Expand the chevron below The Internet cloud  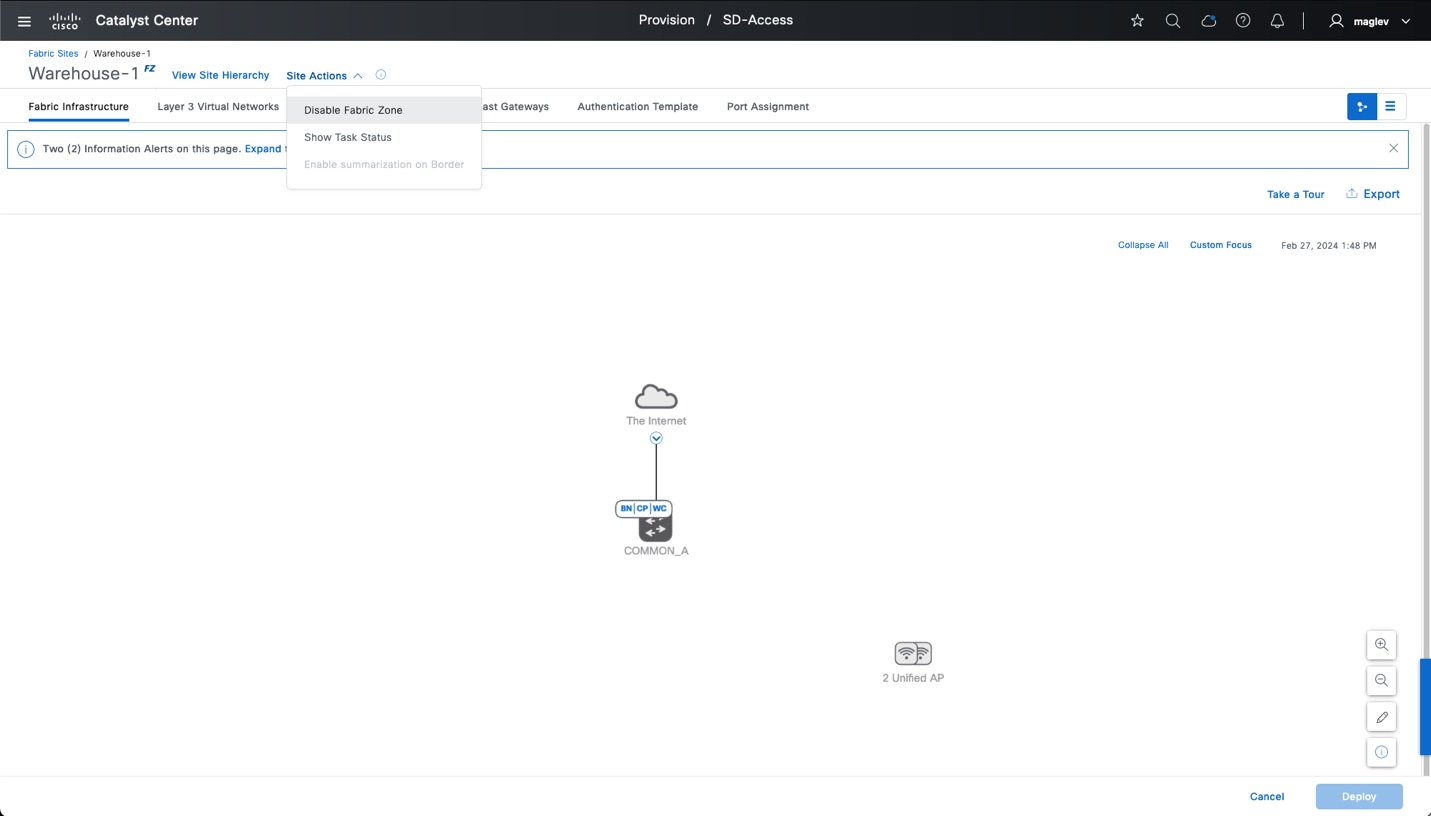point(656,438)
